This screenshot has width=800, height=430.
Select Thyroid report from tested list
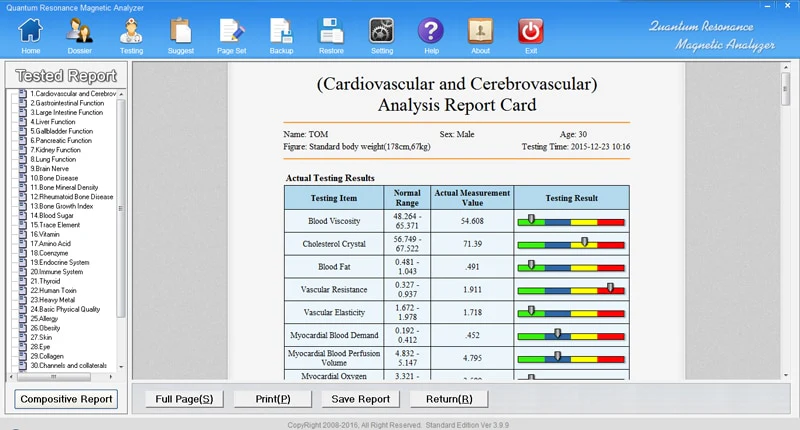coord(48,281)
